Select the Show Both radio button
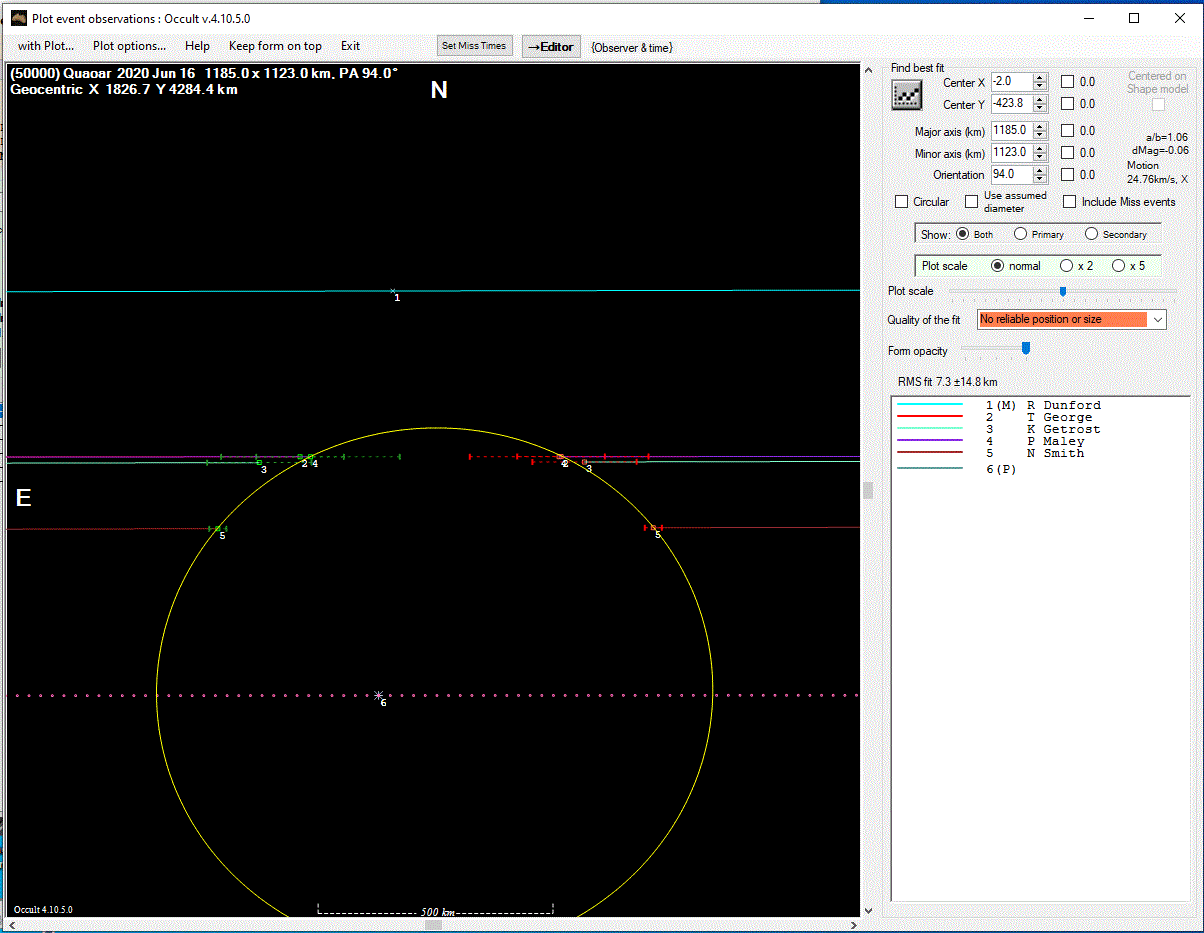 [x=963, y=234]
